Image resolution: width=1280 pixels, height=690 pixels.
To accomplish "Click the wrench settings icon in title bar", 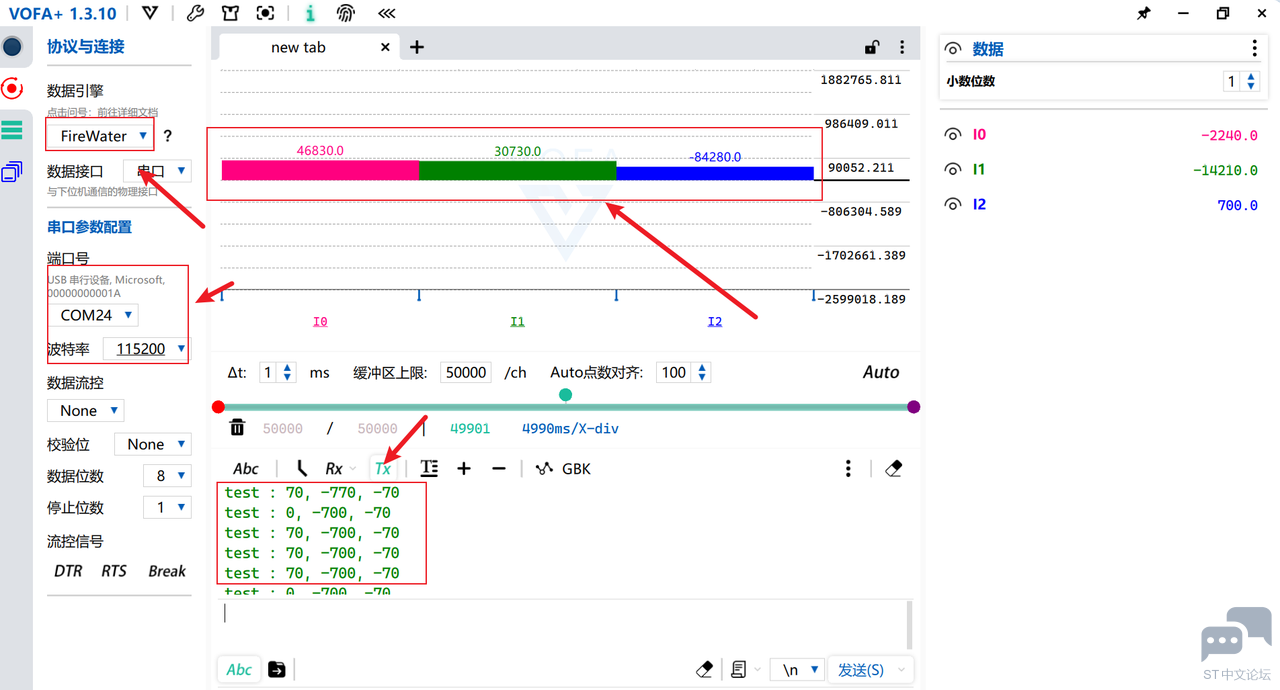I will (x=196, y=14).
